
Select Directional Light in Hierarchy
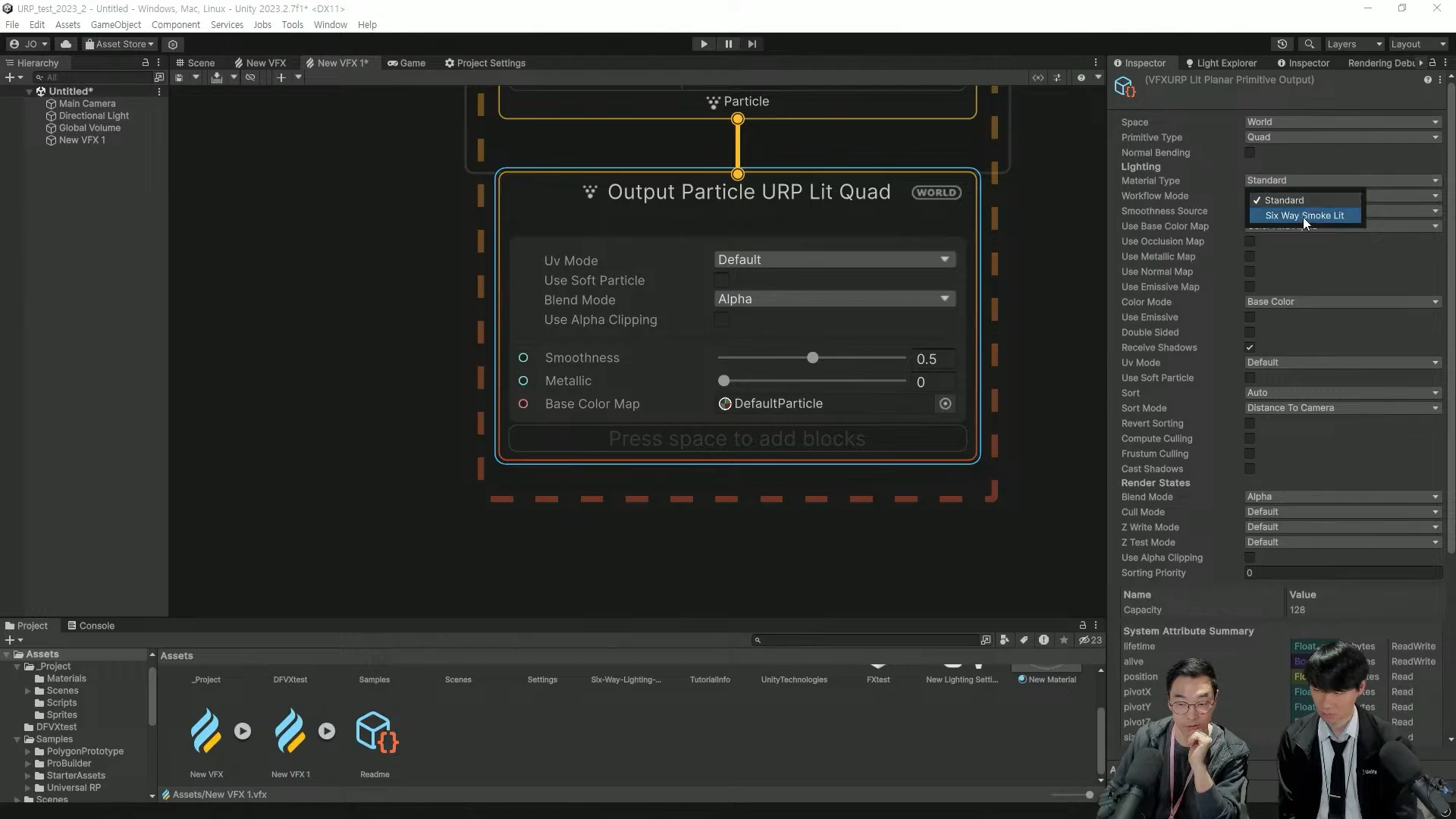click(x=93, y=116)
